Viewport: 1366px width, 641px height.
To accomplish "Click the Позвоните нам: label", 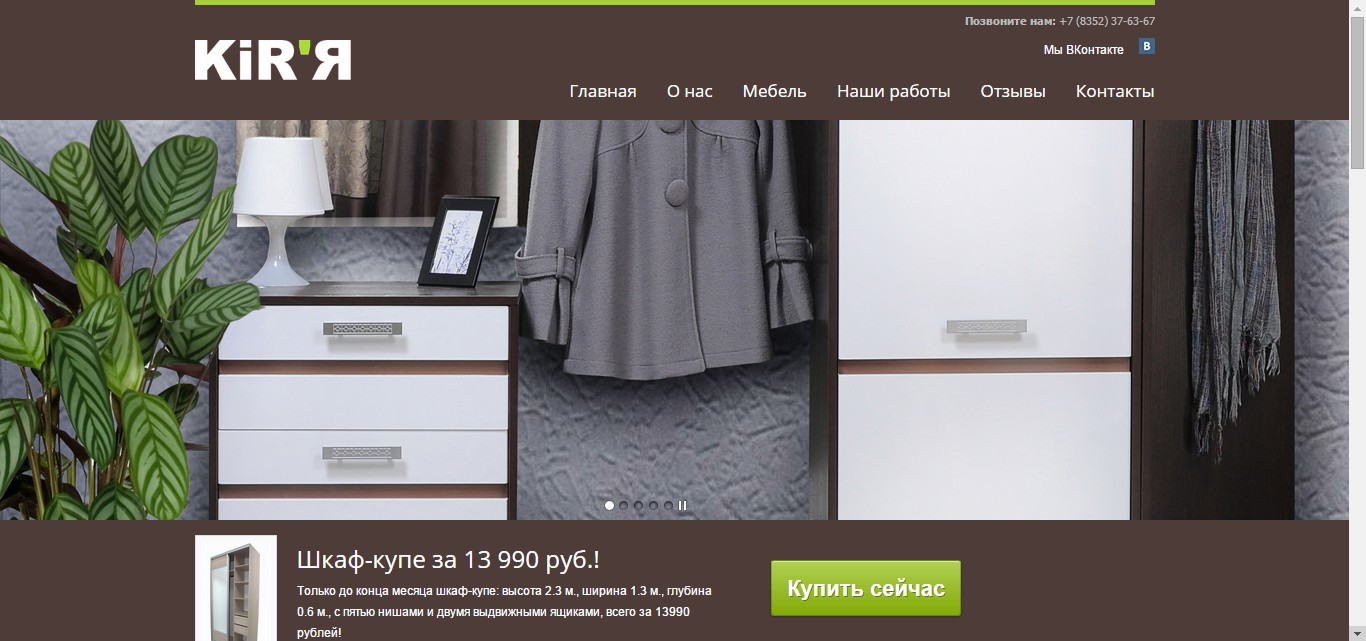I will pyautogui.click(x=1010, y=21).
